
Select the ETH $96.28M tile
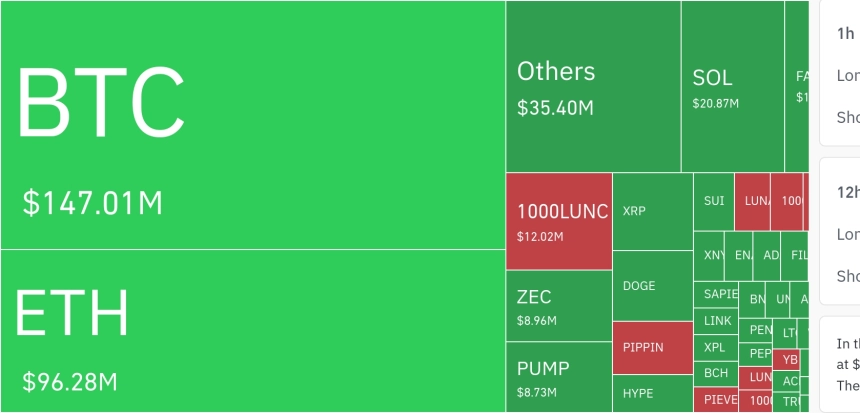click(x=252, y=330)
